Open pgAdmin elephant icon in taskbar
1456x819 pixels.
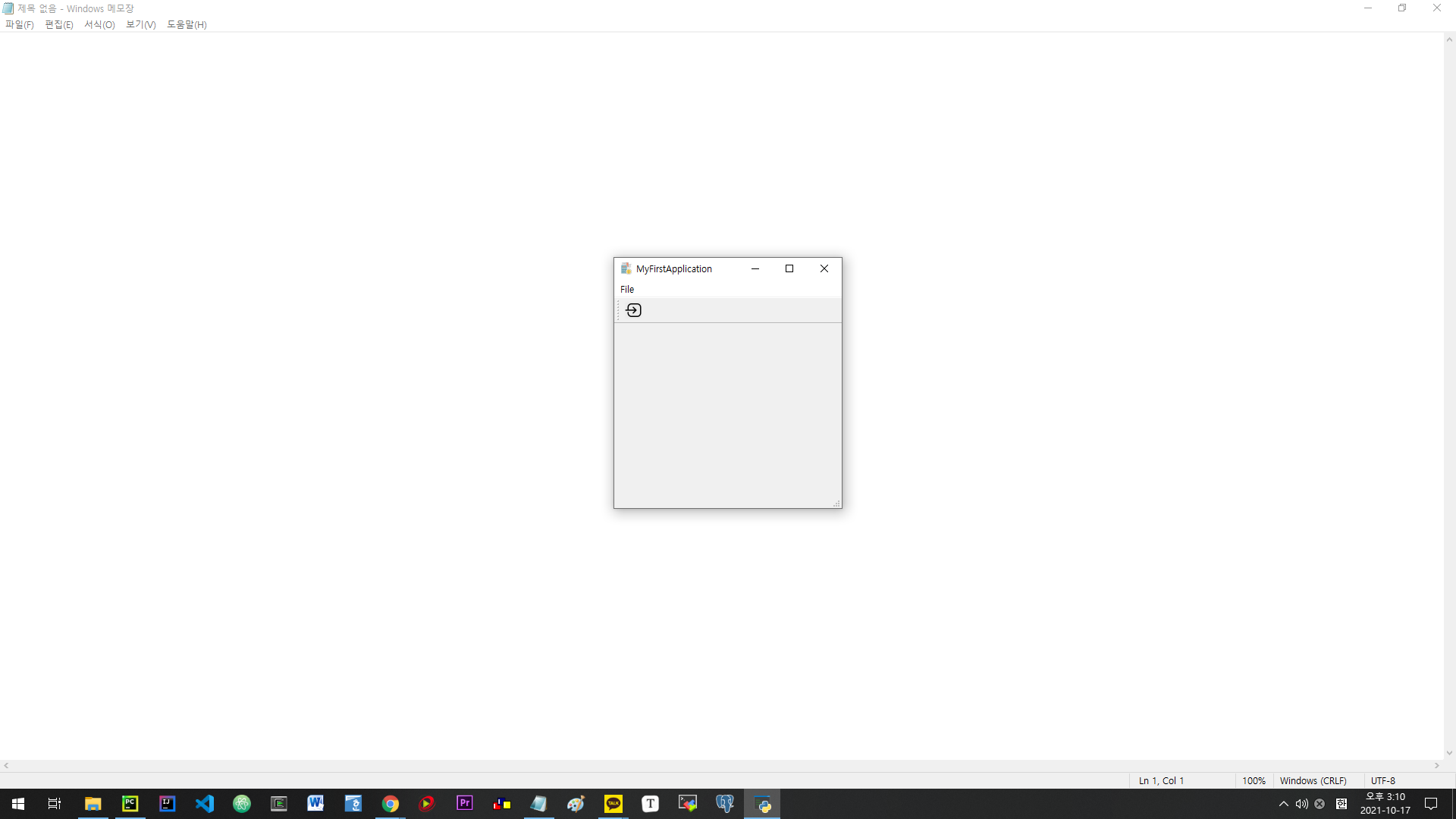(x=725, y=804)
